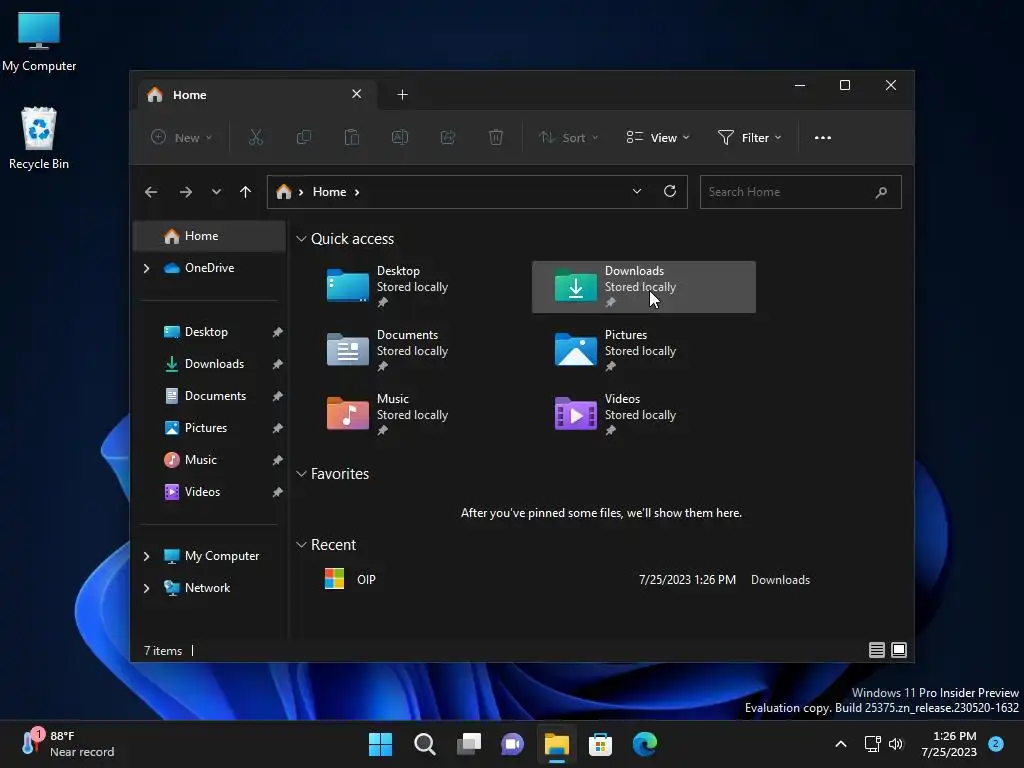
Task: Refresh the Home folder view
Action: coord(670,191)
